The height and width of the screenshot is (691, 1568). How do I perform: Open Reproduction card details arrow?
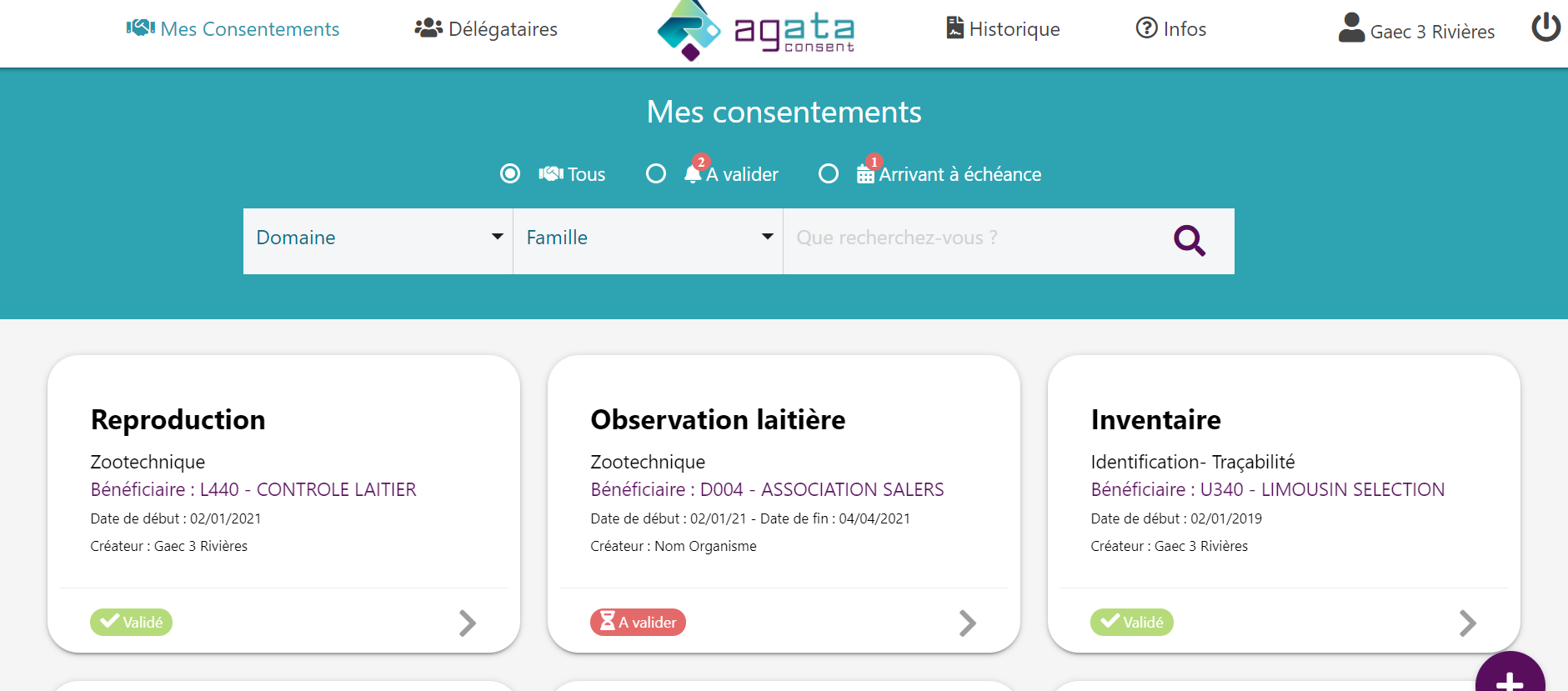(468, 623)
